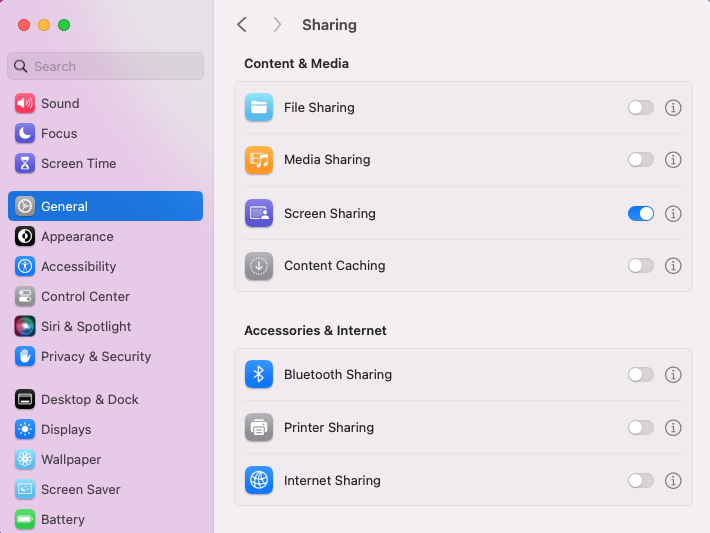Screen dimensions: 710x533
Task: Click the magnifying glass search icon
Action: (x=20, y=66)
